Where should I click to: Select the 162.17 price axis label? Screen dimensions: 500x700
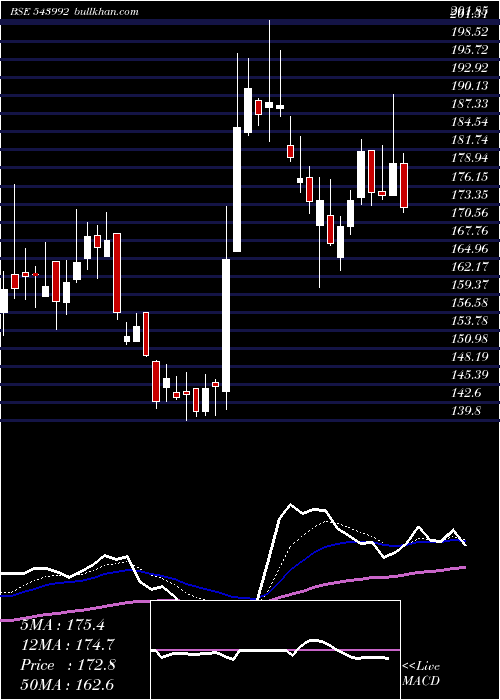(x=470, y=267)
